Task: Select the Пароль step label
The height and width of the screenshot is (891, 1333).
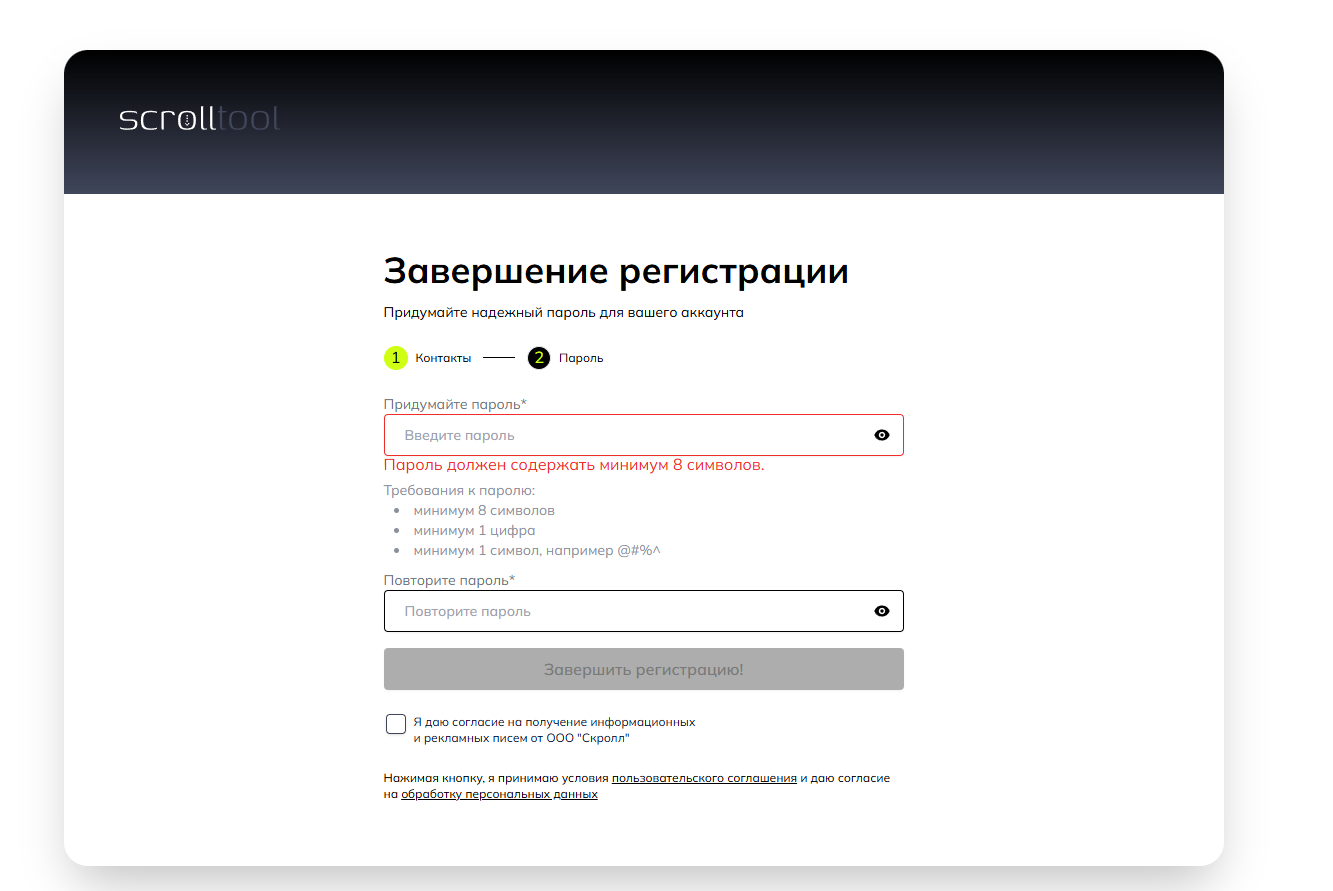Action: point(581,358)
